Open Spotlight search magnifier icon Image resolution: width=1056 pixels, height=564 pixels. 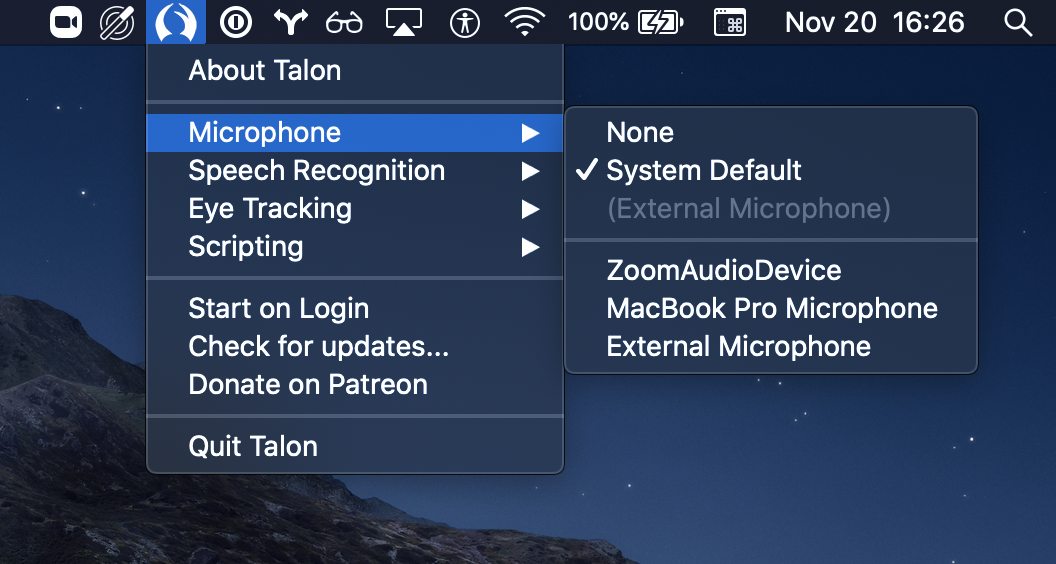point(1017,22)
